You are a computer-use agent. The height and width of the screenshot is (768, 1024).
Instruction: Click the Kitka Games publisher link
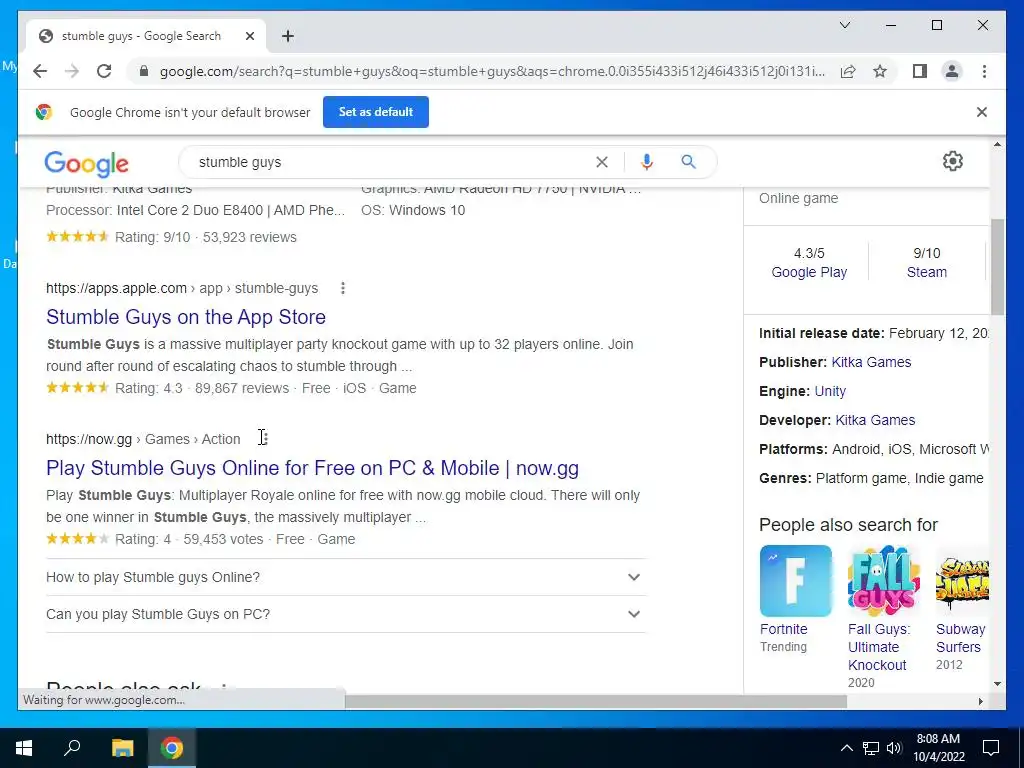point(871,362)
